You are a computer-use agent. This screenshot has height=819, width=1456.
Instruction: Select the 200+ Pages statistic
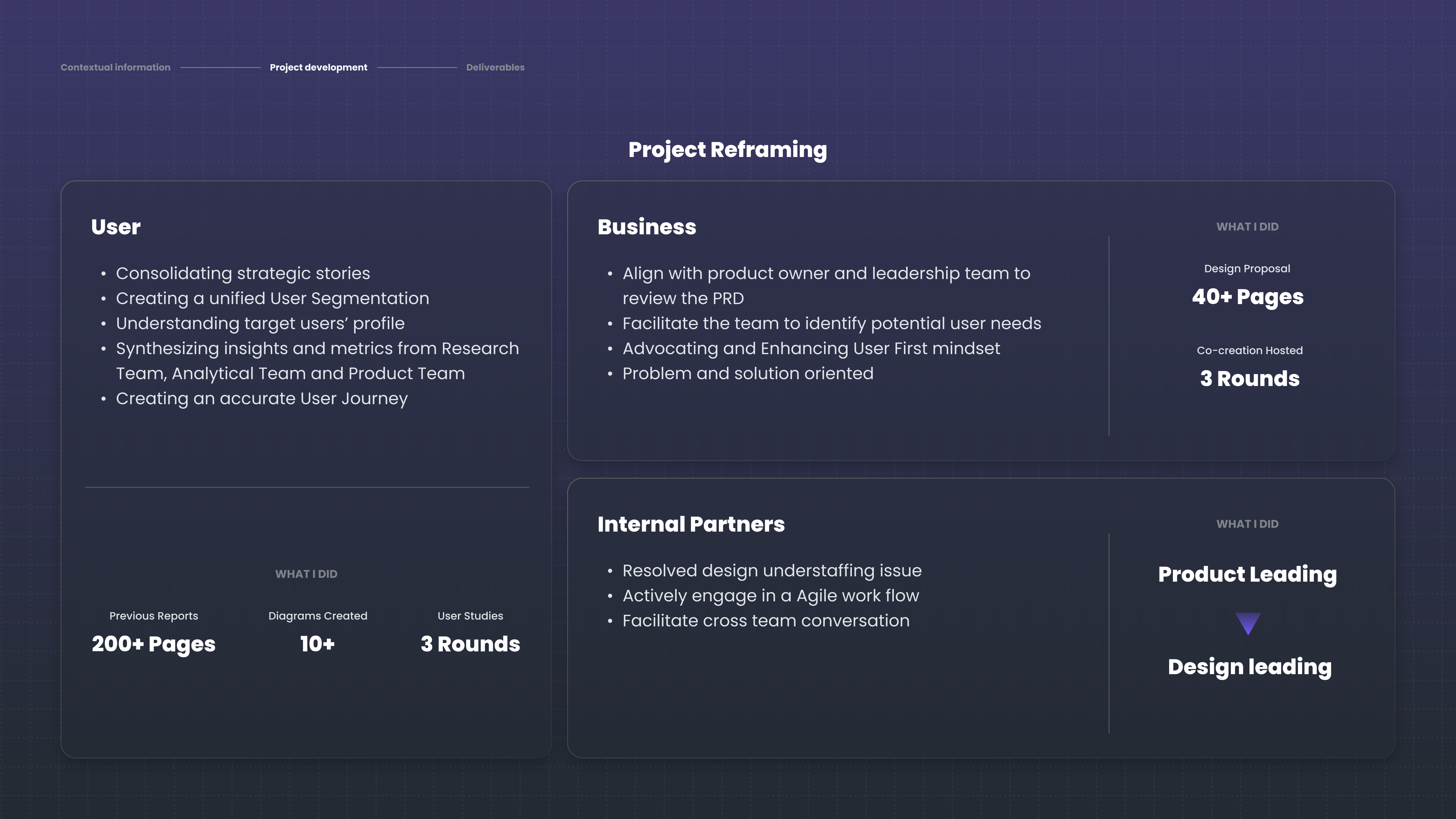(x=154, y=644)
